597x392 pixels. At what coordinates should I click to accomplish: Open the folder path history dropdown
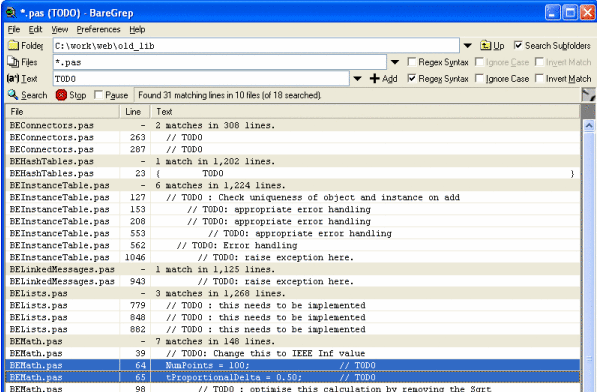[x=468, y=46]
